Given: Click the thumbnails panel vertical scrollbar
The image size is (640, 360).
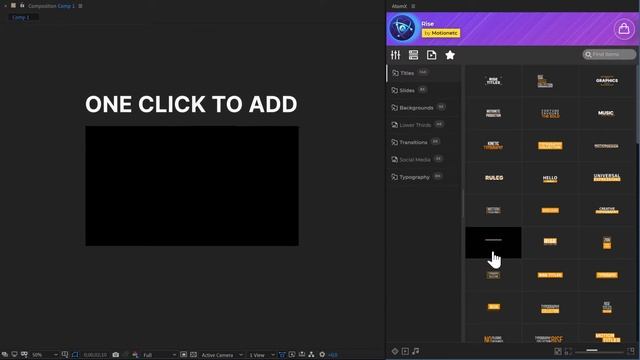Looking at the screenshot, I should (x=638, y=104).
